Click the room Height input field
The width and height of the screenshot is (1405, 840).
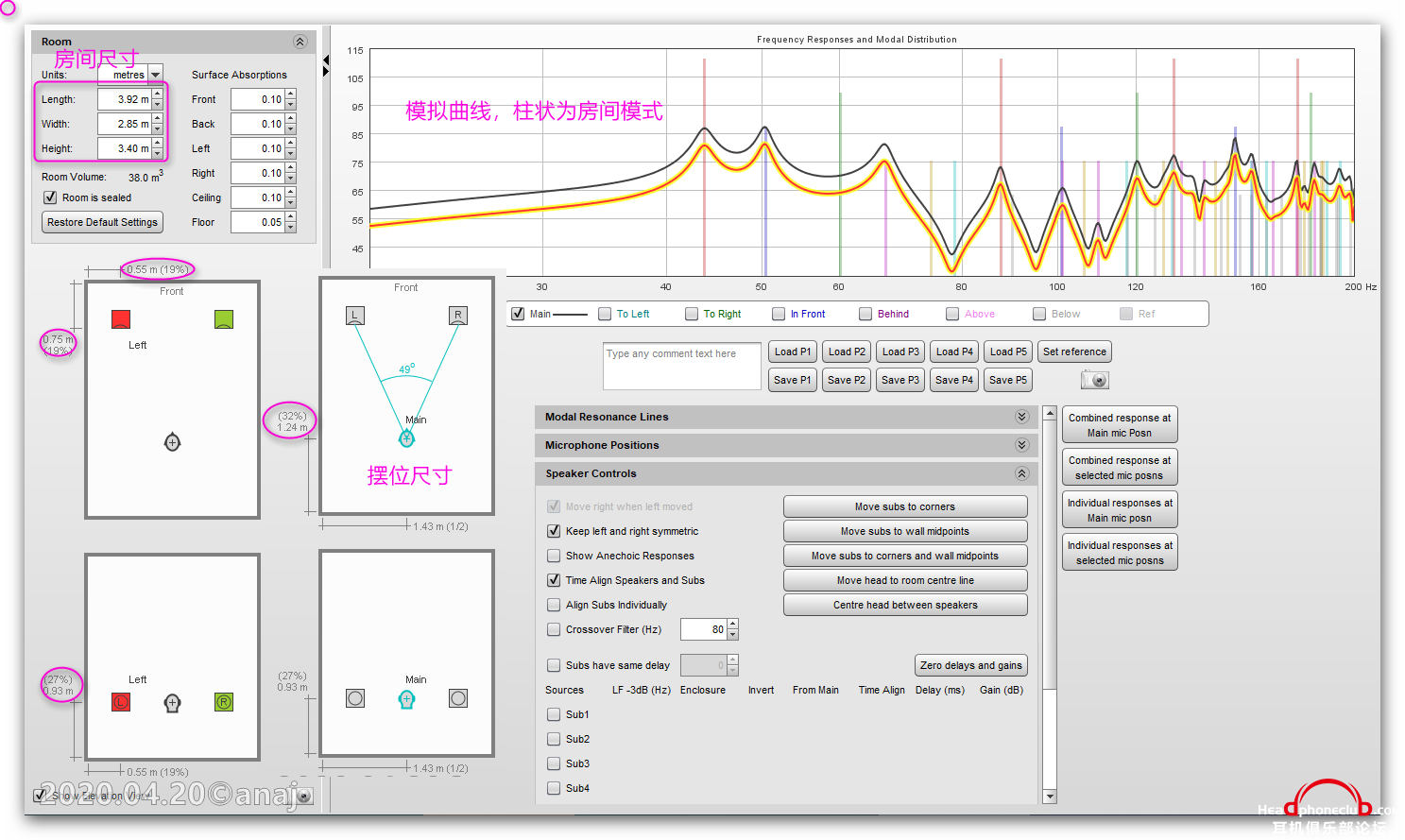tap(125, 148)
